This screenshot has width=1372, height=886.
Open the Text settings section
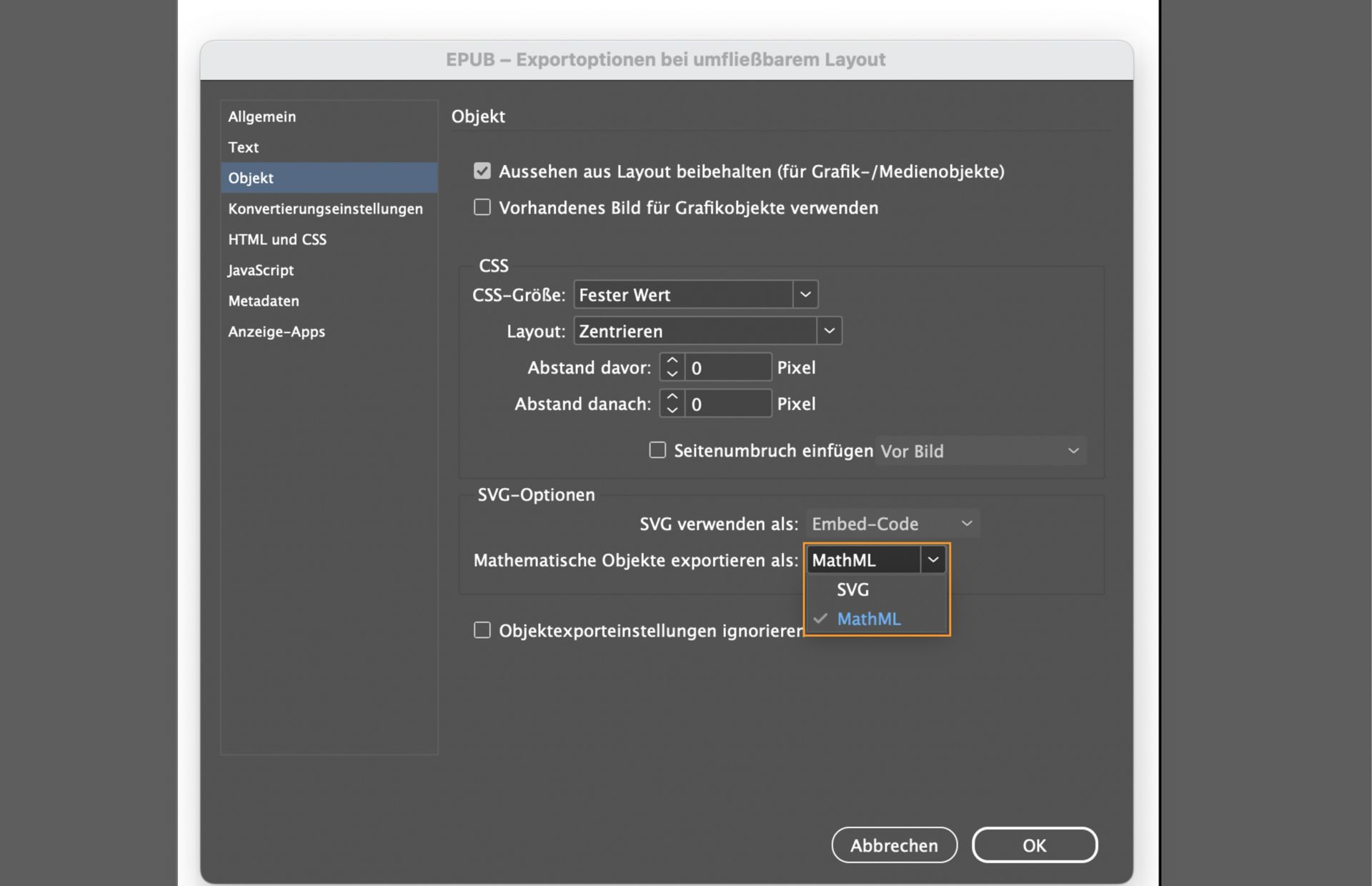click(x=243, y=147)
